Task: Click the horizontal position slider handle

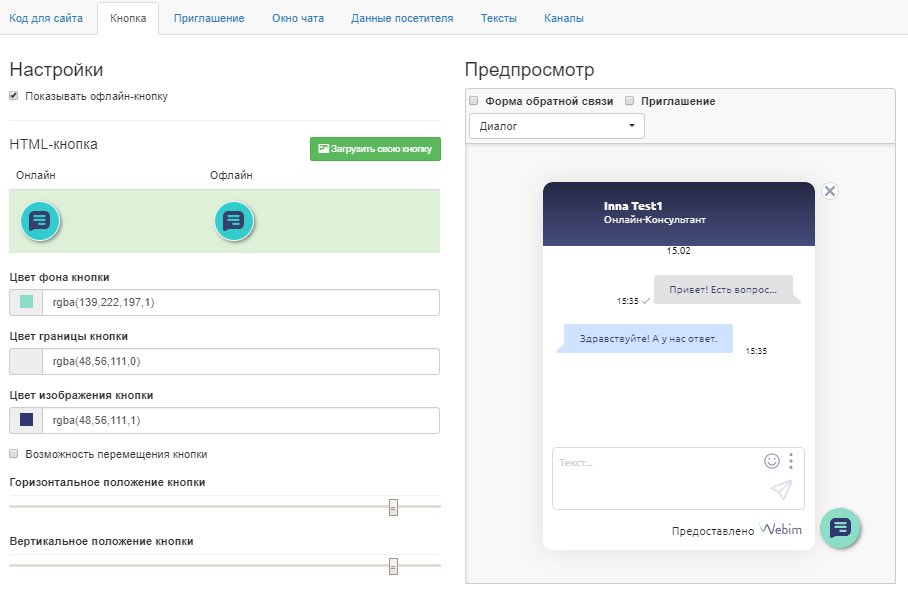Action: 393,507
